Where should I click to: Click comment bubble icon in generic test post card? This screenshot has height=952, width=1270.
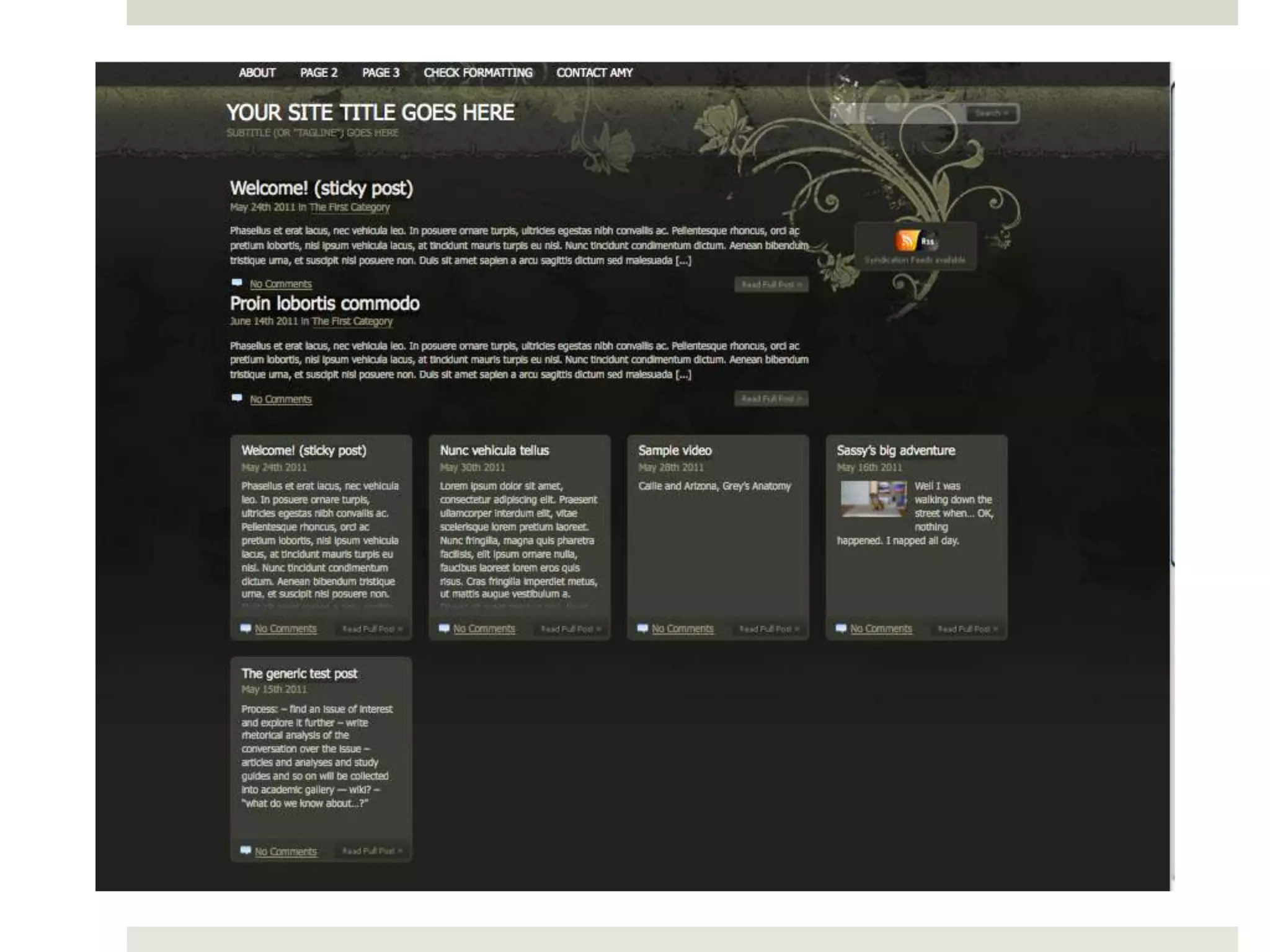pos(246,850)
